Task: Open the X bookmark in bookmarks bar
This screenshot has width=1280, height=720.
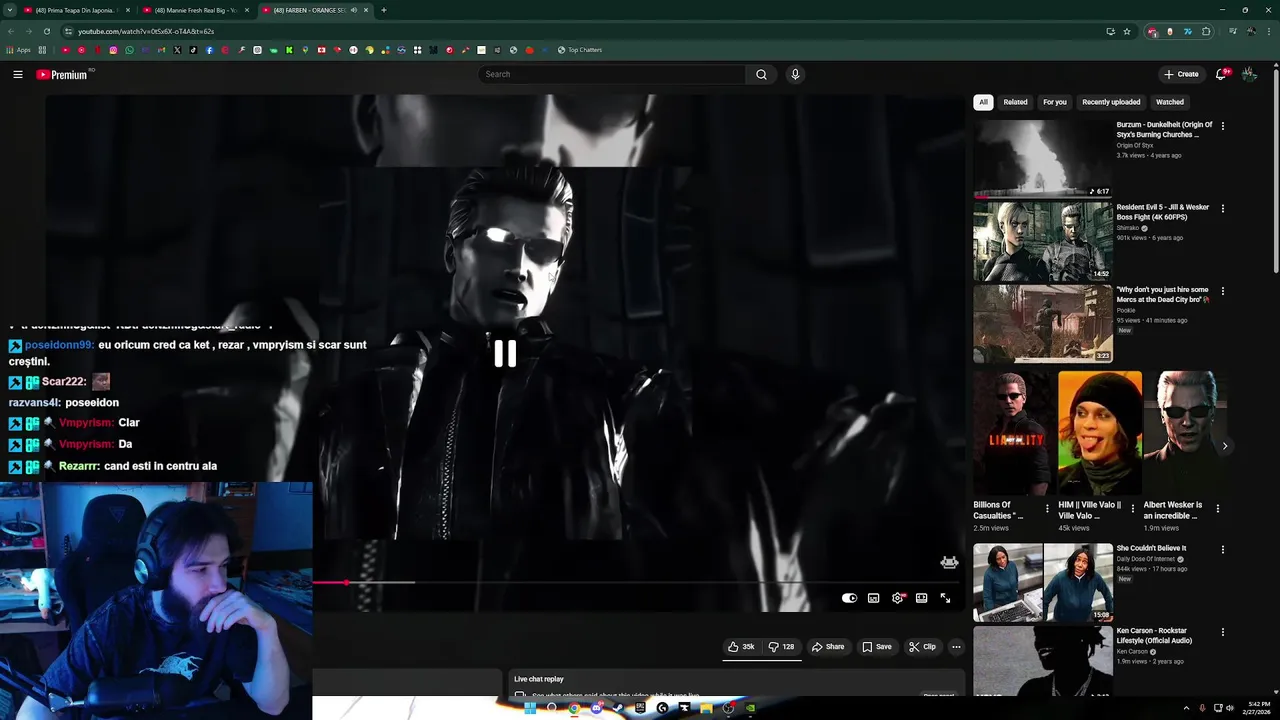Action: [x=177, y=50]
